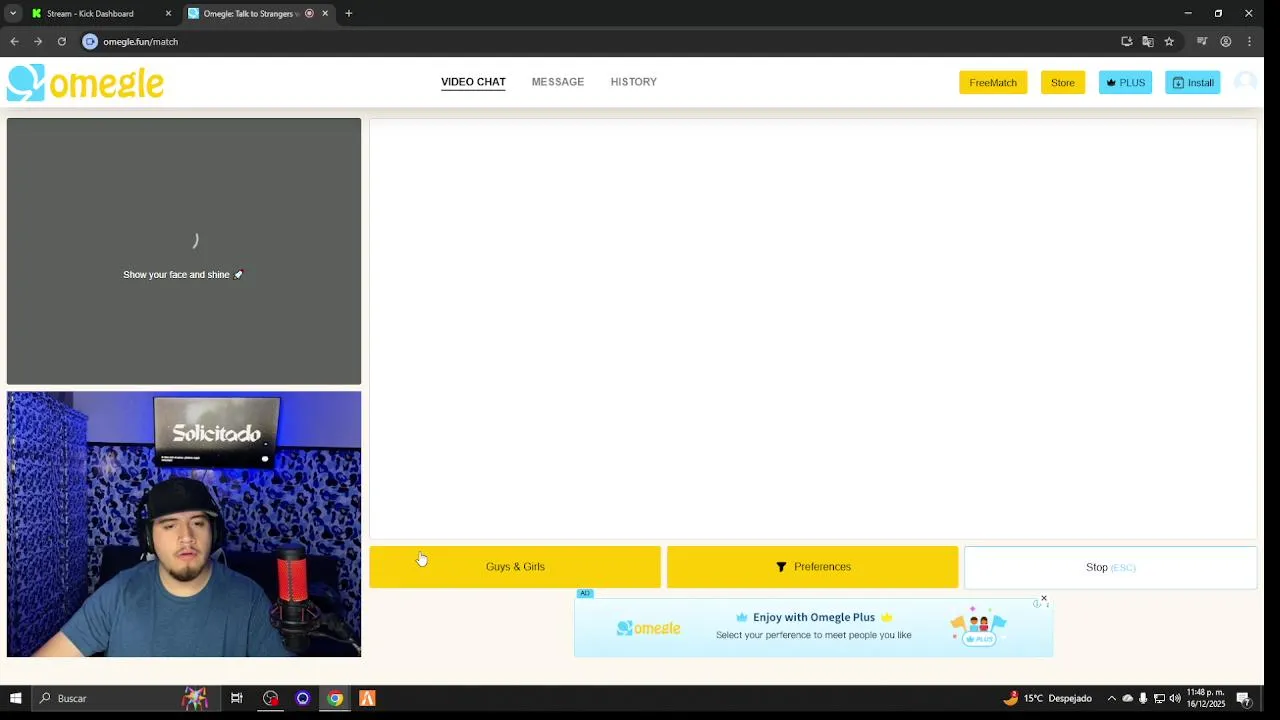This screenshot has width=1280, height=720.
Task: Close the Omegle browser tab
Action: [x=325, y=14]
